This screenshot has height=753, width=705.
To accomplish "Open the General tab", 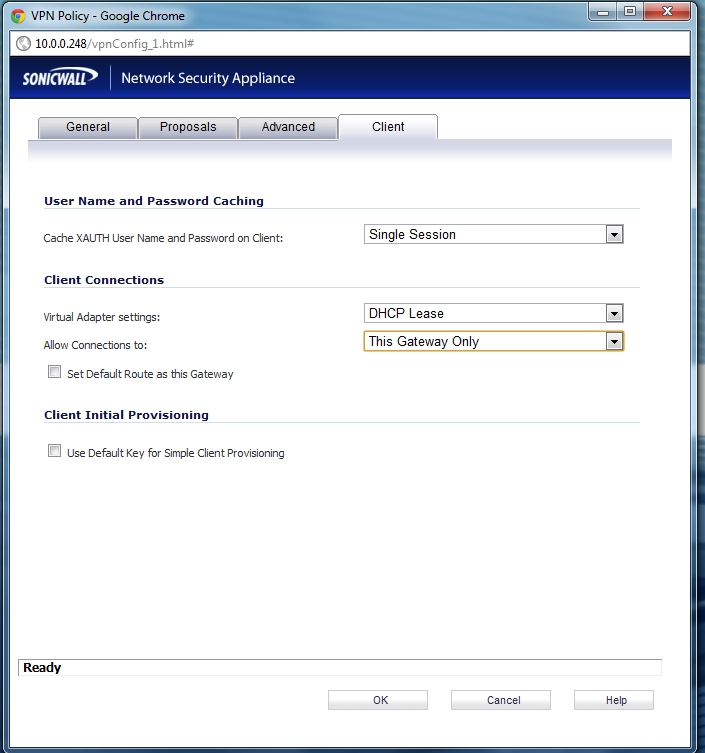I will [88, 127].
